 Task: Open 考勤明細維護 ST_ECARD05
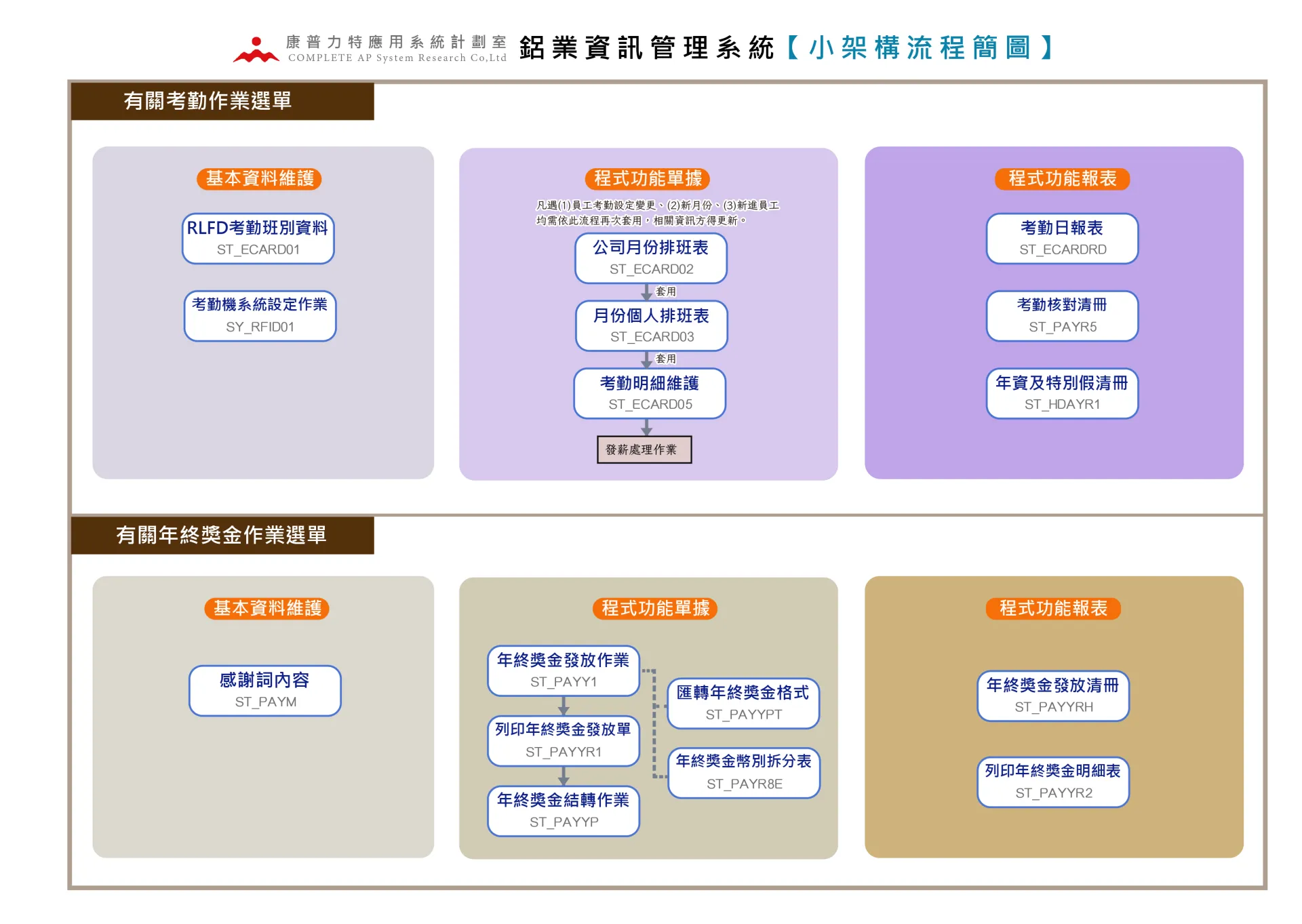650,393
